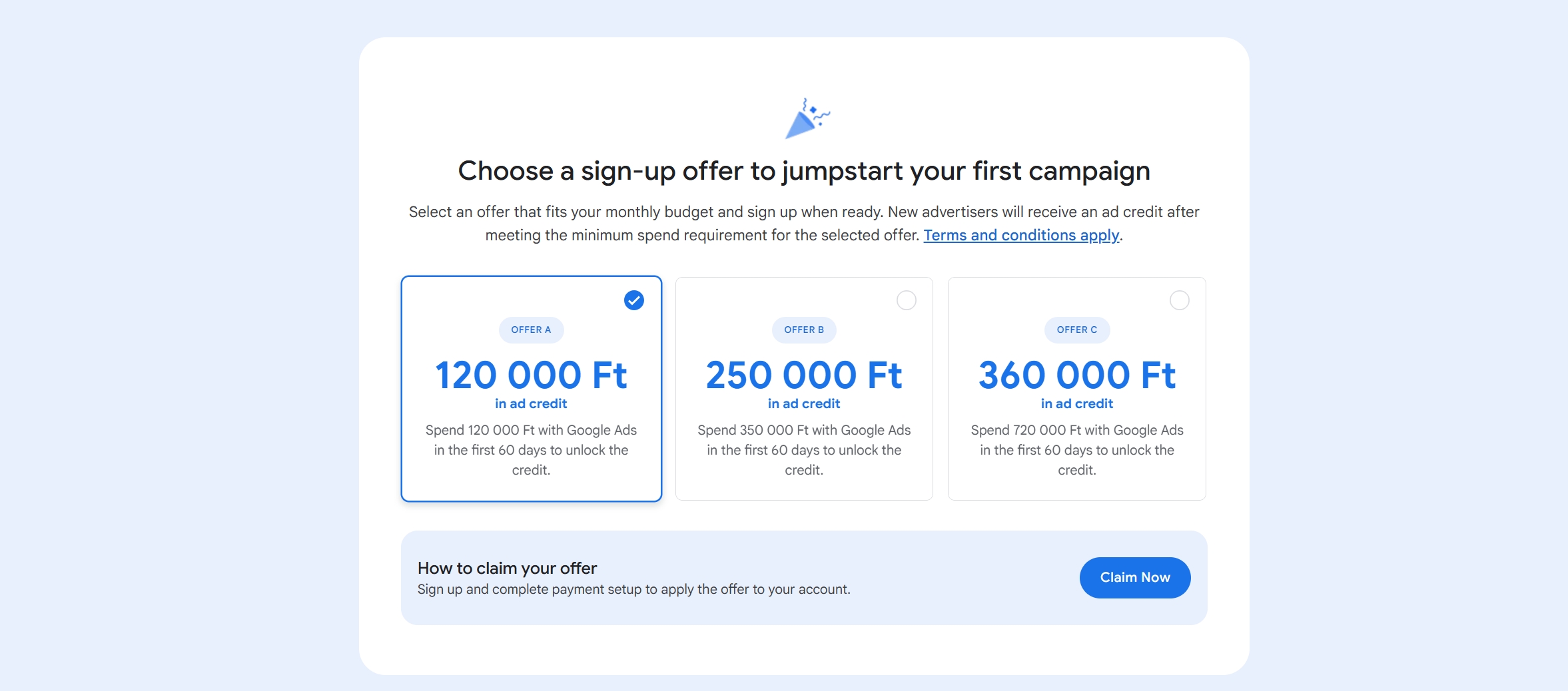The width and height of the screenshot is (1568, 691).
Task: Choose the 250 000 Ft credit amount
Action: [x=803, y=375]
